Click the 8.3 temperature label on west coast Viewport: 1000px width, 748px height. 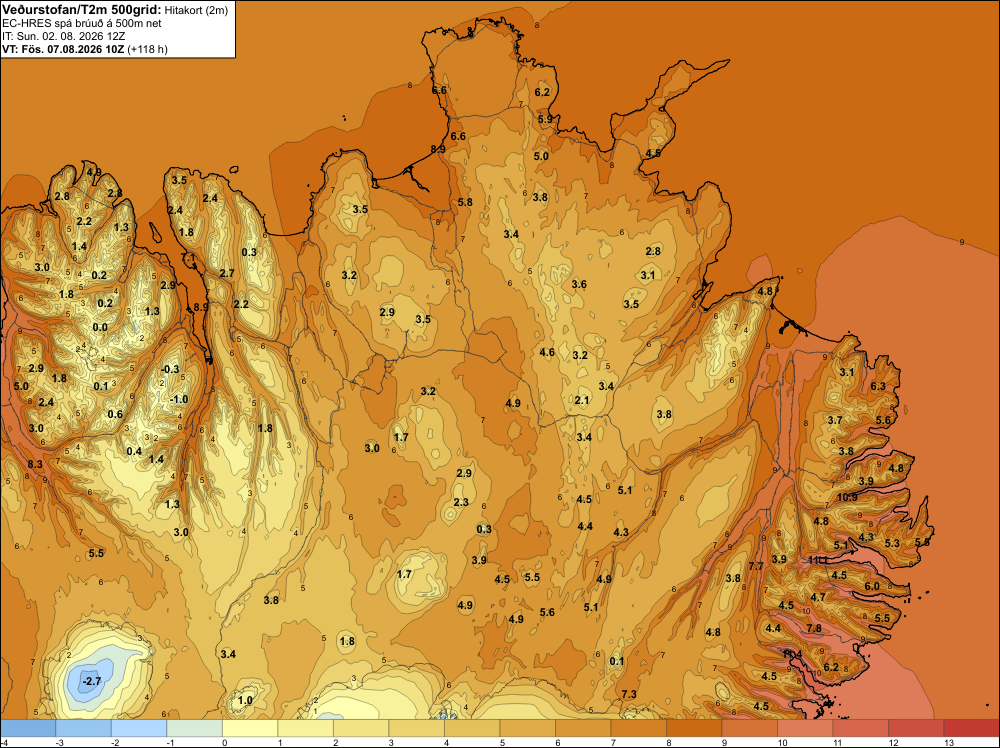[x=35, y=464]
